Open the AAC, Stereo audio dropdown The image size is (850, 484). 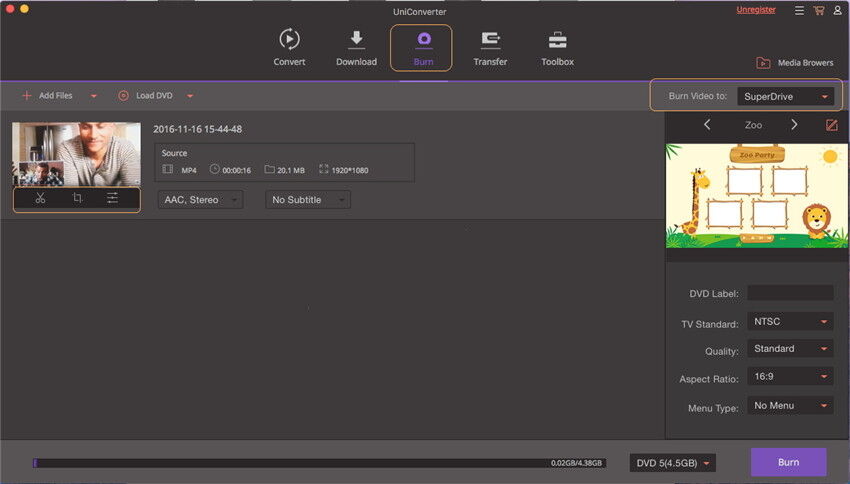[200, 200]
